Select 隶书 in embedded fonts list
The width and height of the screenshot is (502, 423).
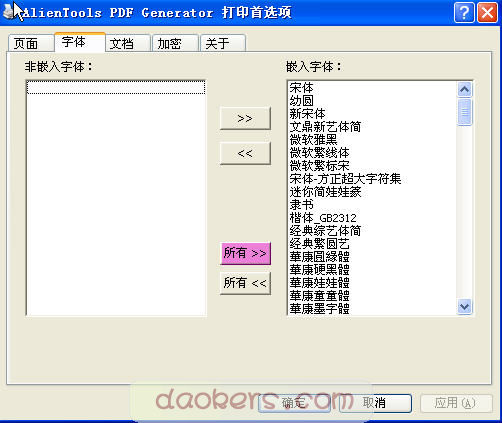click(301, 205)
